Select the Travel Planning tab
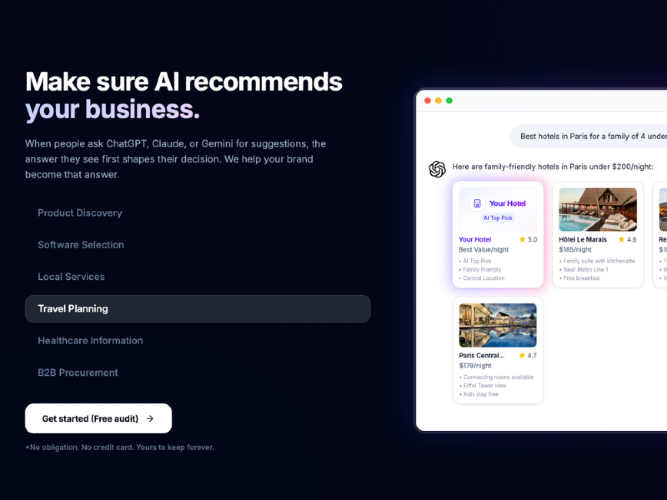Image resolution: width=667 pixels, height=500 pixels. tap(198, 309)
